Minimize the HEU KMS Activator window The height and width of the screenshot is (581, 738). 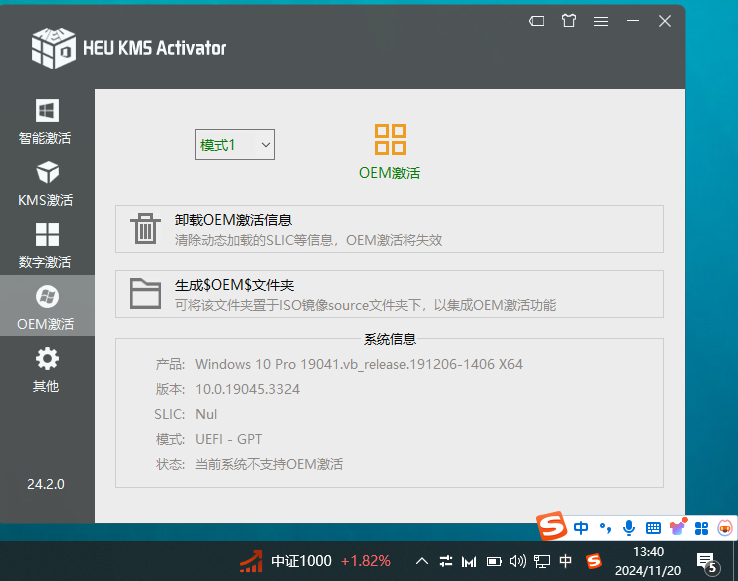pos(633,21)
